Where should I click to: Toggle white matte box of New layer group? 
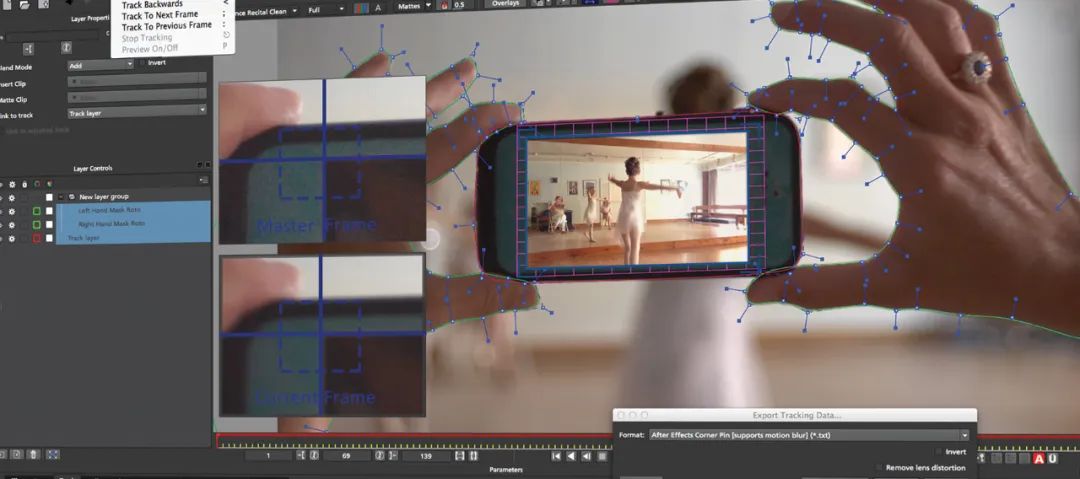[x=49, y=197]
